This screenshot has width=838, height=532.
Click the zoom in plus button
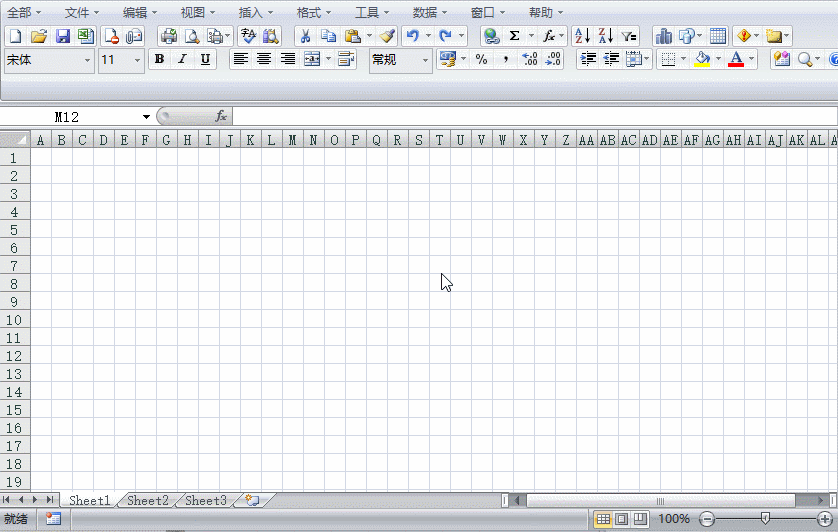[x=824, y=519]
